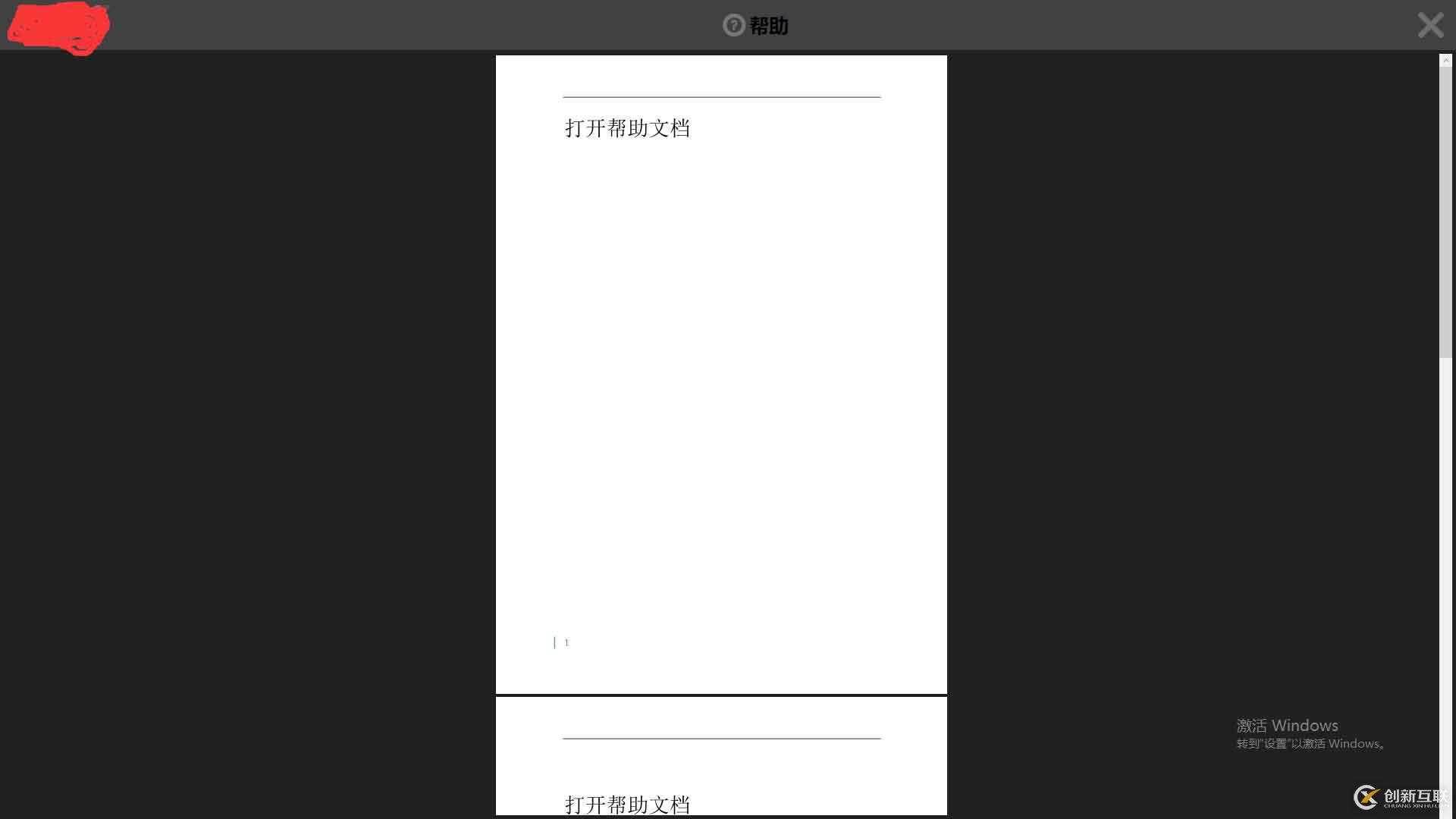Viewport: 1456px width, 819px height.
Task: Click 打开帮助文档 link on second page
Action: click(626, 804)
